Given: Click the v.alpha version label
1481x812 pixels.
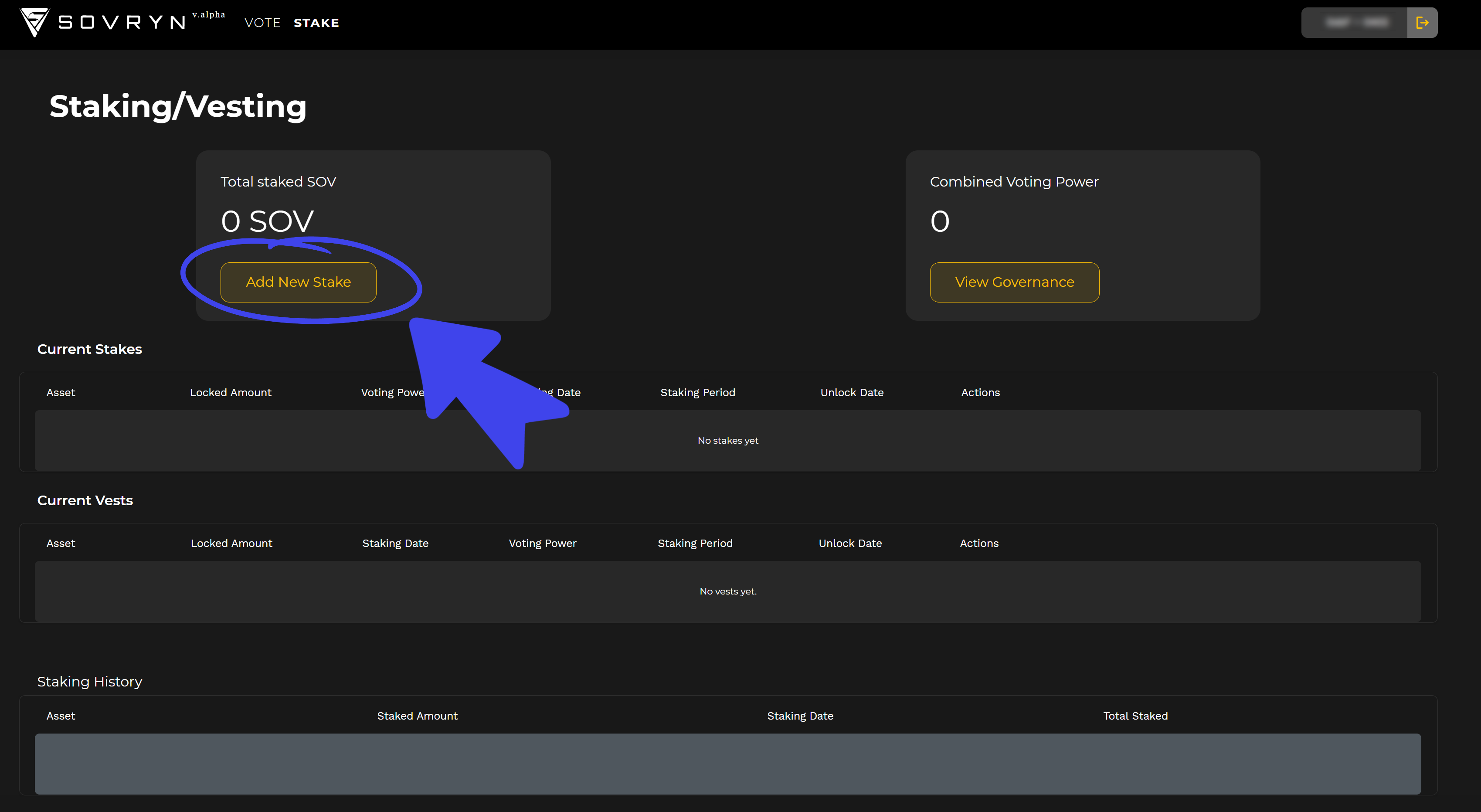Looking at the screenshot, I should (209, 14).
